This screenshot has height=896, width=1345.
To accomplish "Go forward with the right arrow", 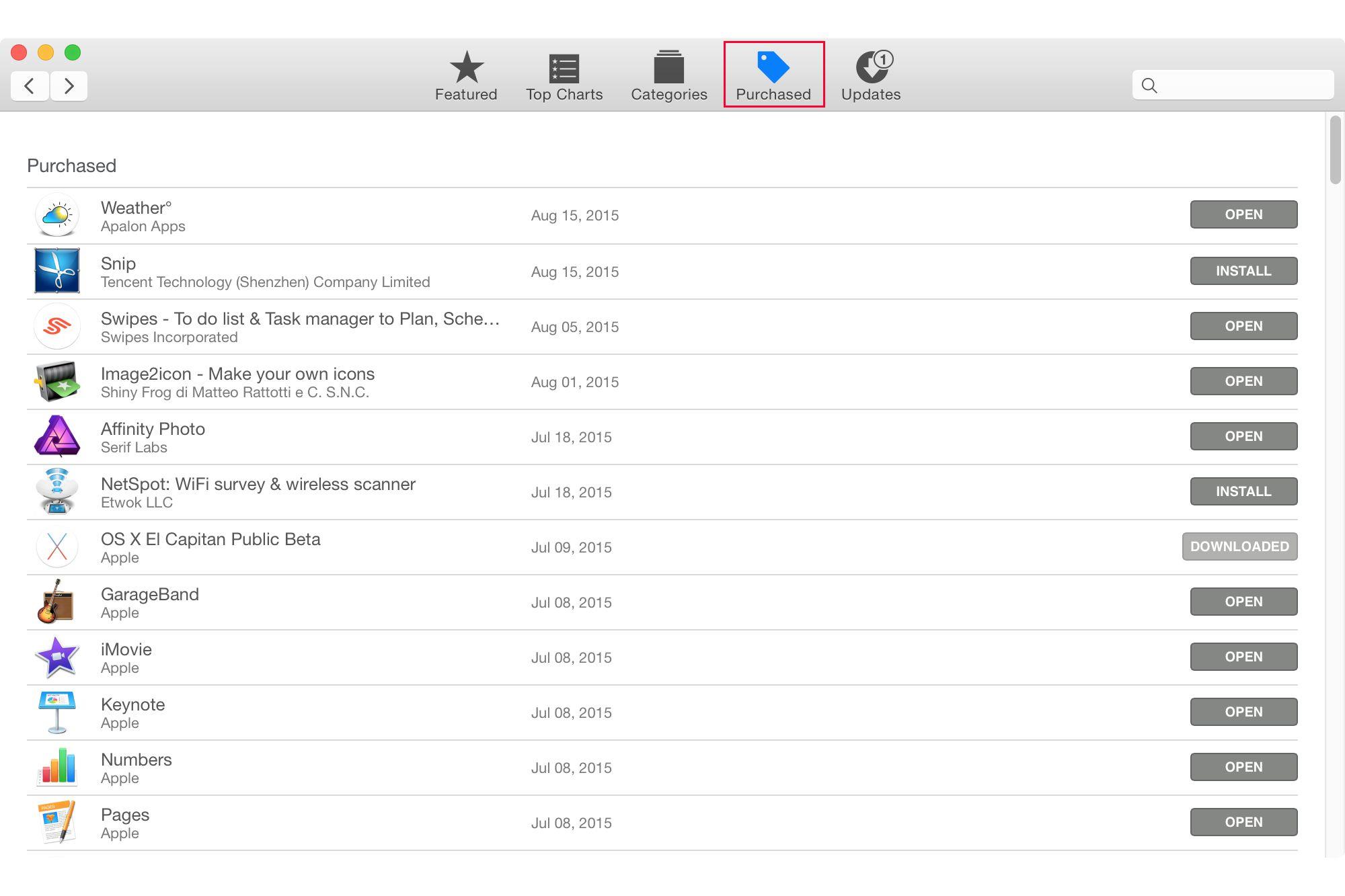I will point(69,86).
